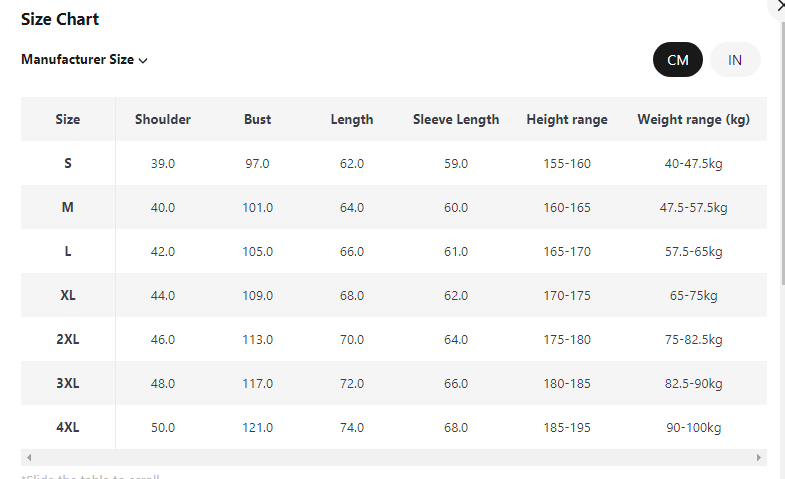Select the XL size row label
Image resolution: width=785 pixels, height=479 pixels.
(x=68, y=295)
